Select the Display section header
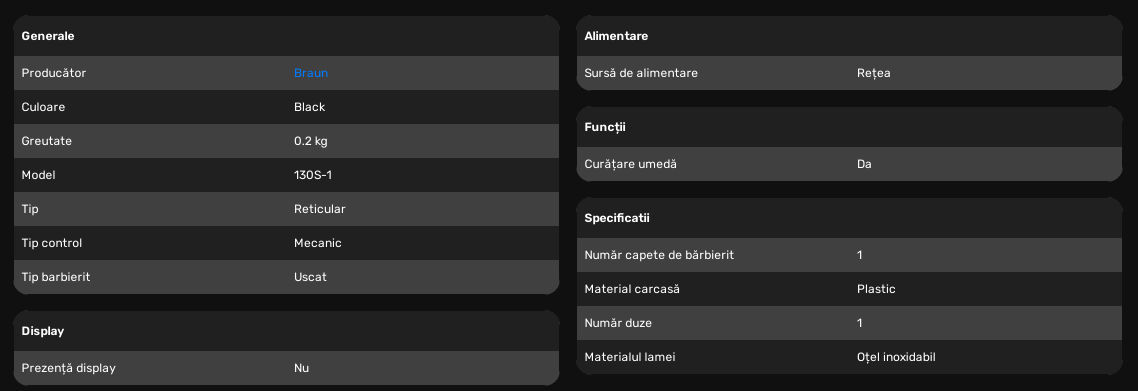The width and height of the screenshot is (1138, 391). (x=43, y=332)
